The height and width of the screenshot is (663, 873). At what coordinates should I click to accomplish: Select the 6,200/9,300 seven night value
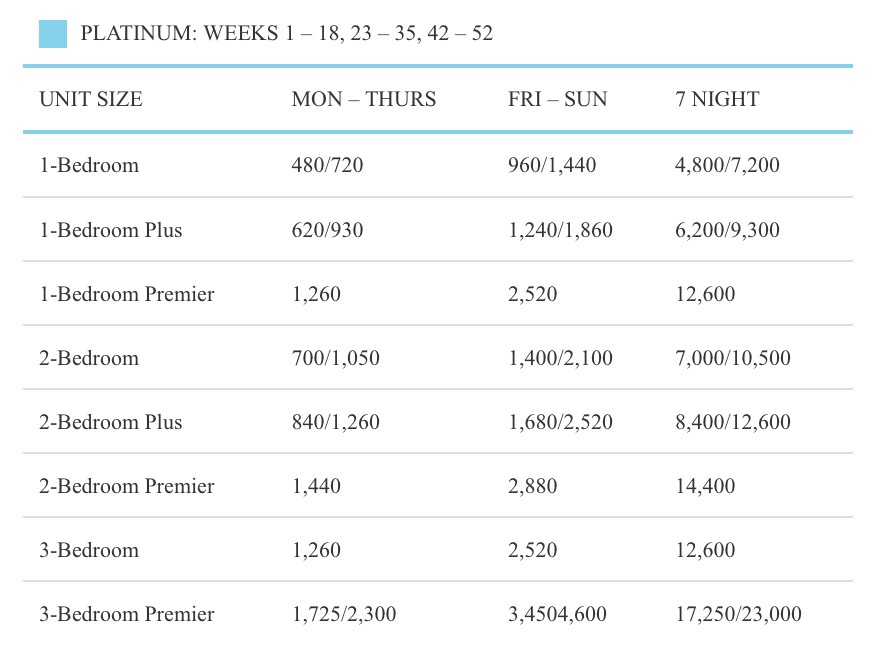pyautogui.click(x=727, y=230)
